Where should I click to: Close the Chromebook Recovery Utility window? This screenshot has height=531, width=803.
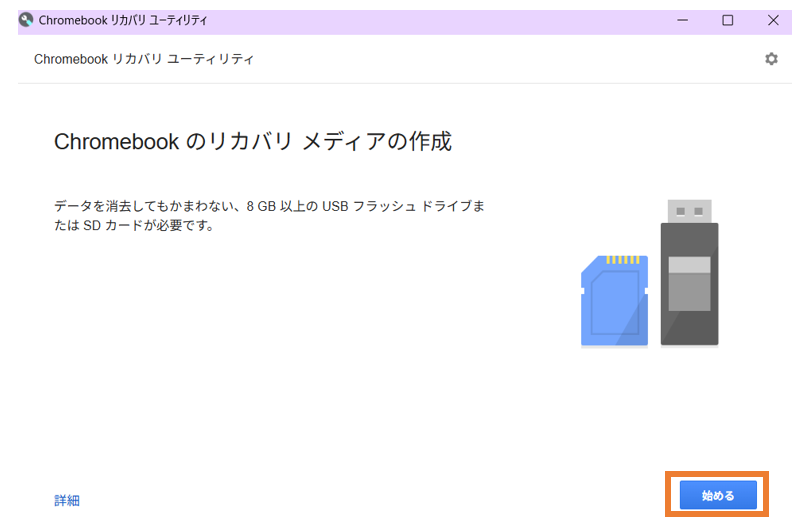773,20
